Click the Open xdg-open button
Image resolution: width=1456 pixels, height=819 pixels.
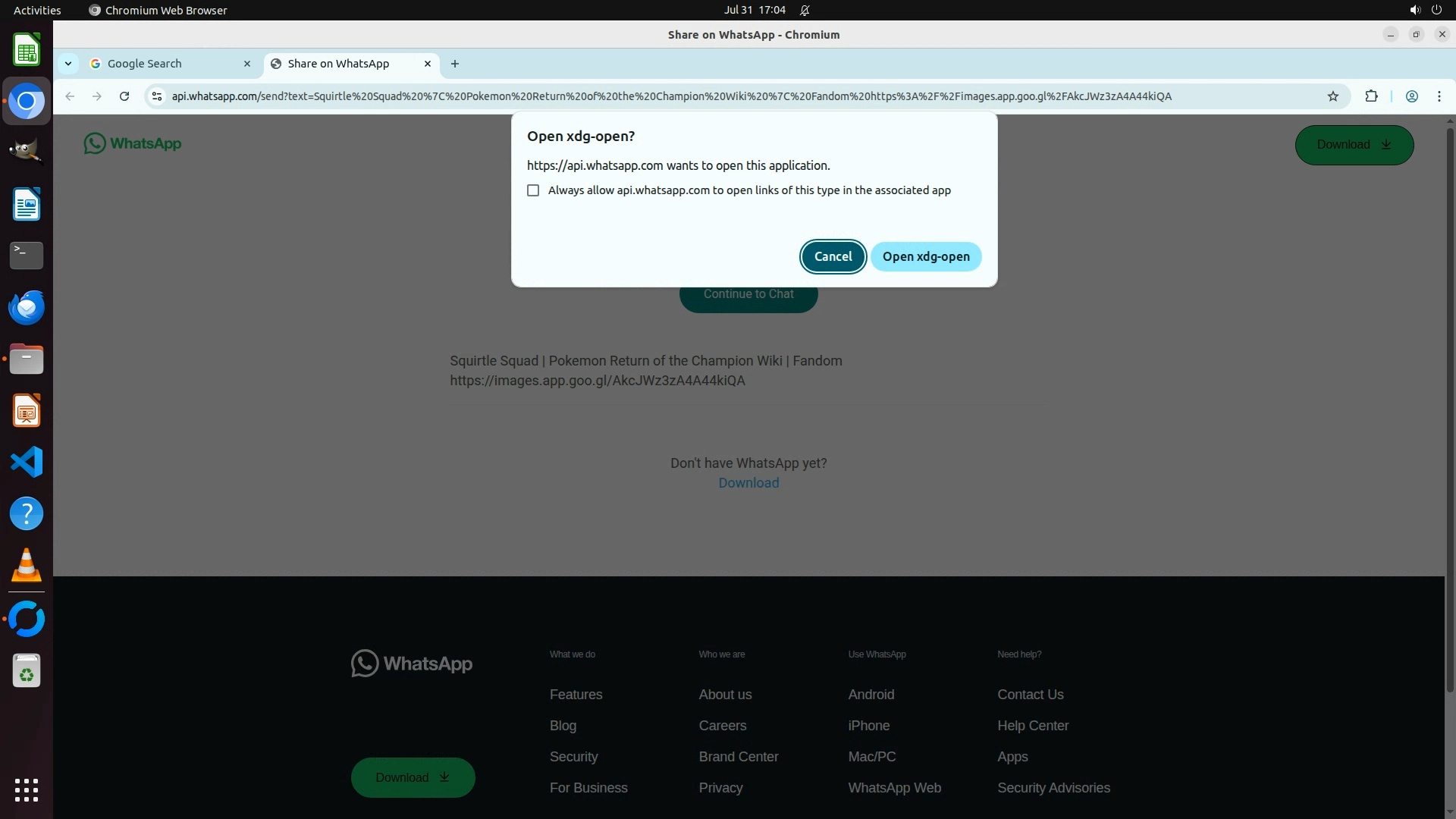[x=925, y=256]
